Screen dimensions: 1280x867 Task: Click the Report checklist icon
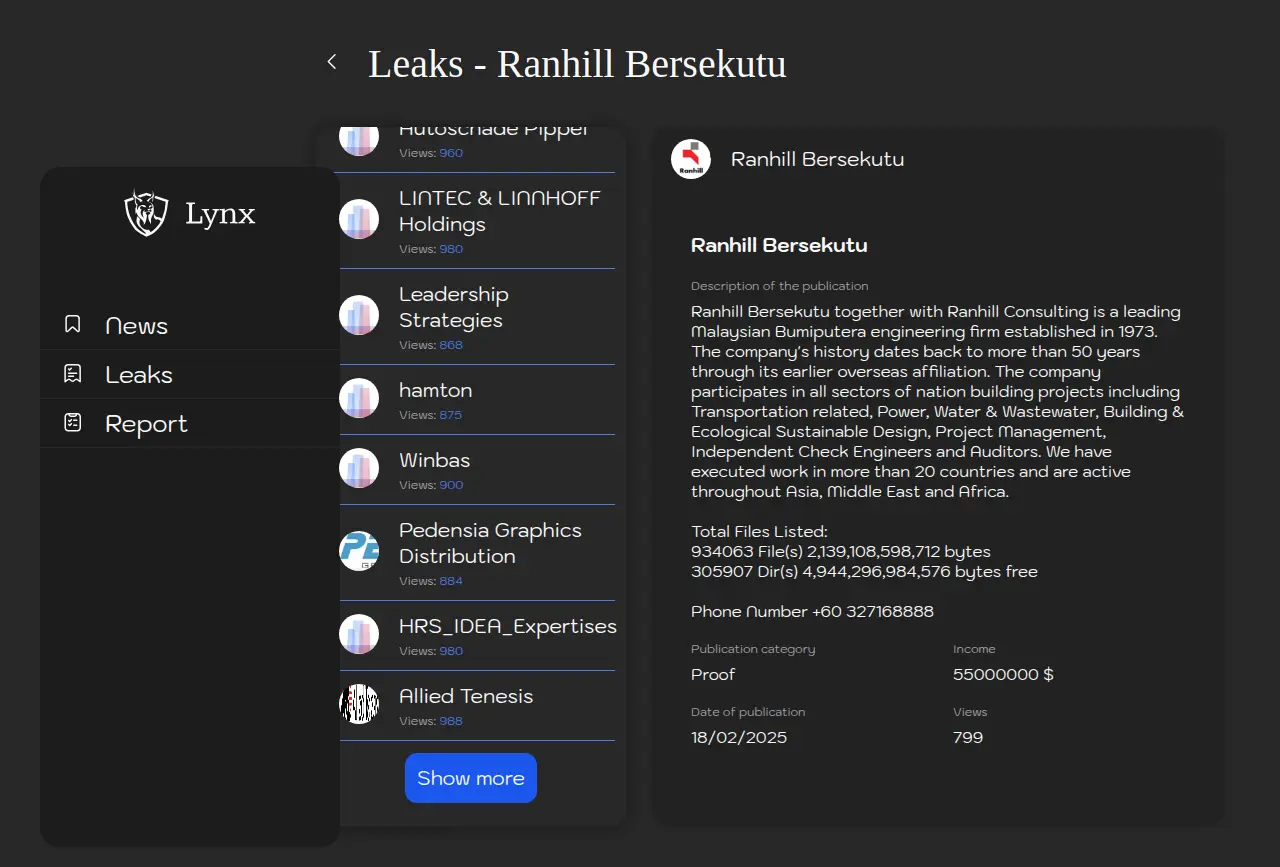coord(72,422)
